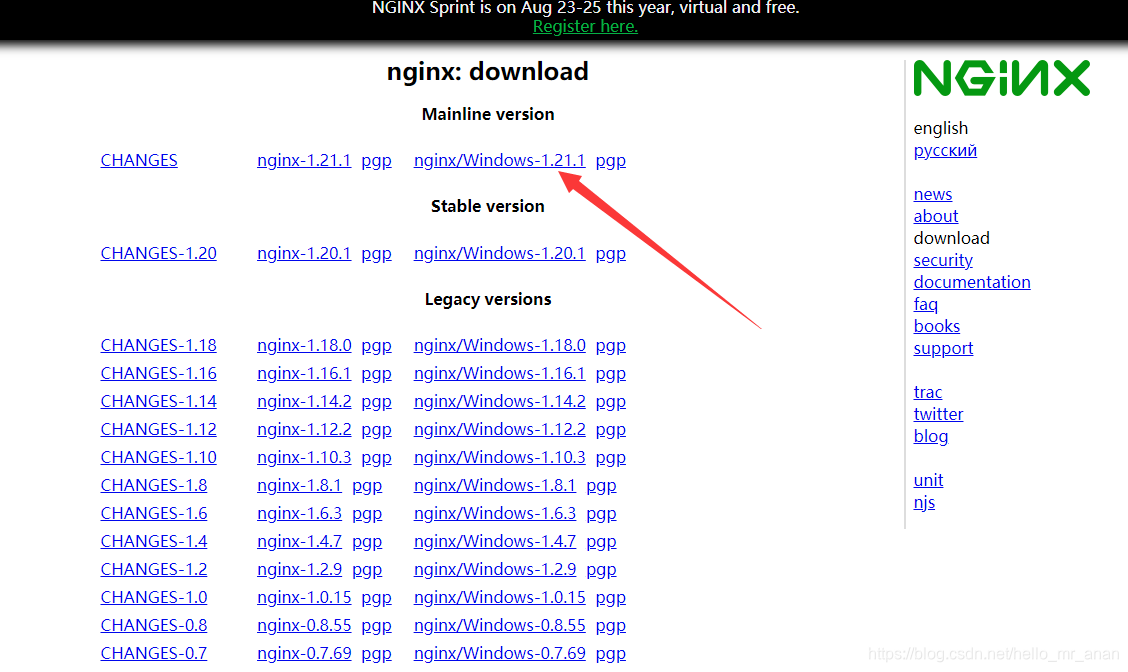Open the Register here link
Screen dimensions: 1128x672
[585, 27]
